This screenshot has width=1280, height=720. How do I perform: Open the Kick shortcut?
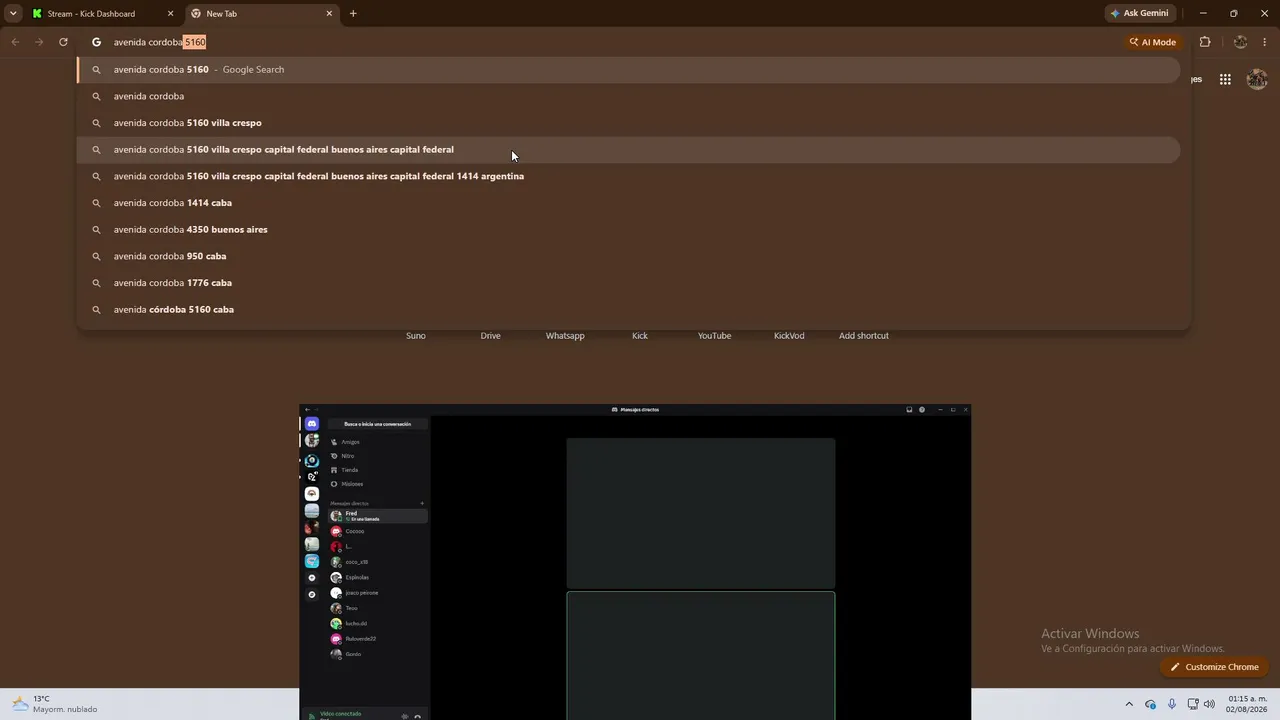pyautogui.click(x=640, y=336)
